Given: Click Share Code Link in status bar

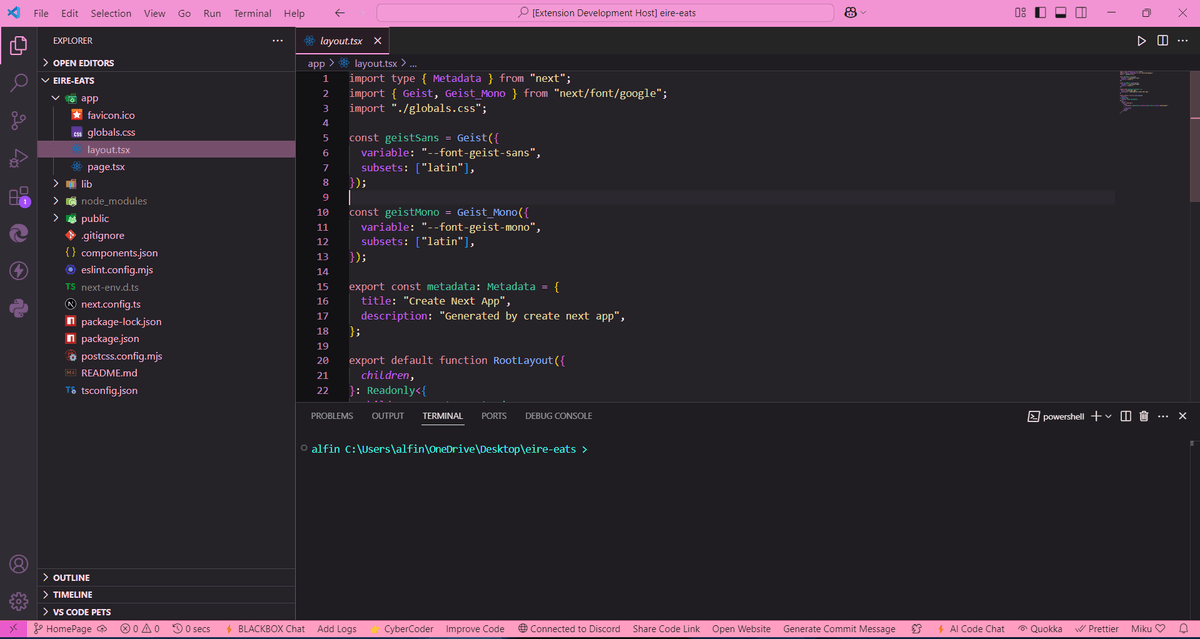Looking at the screenshot, I should 666,629.
